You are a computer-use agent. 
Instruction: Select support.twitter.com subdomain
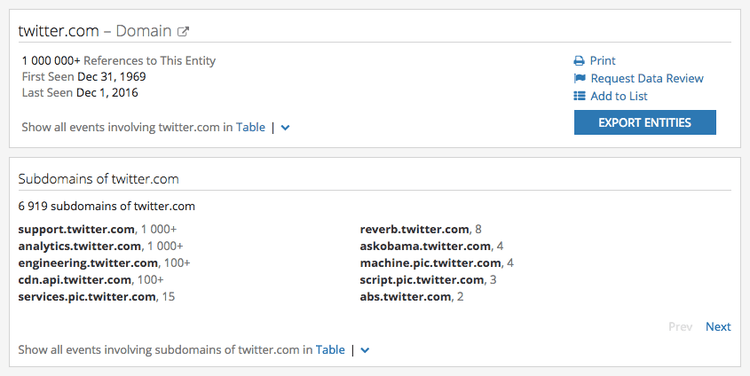(x=77, y=229)
